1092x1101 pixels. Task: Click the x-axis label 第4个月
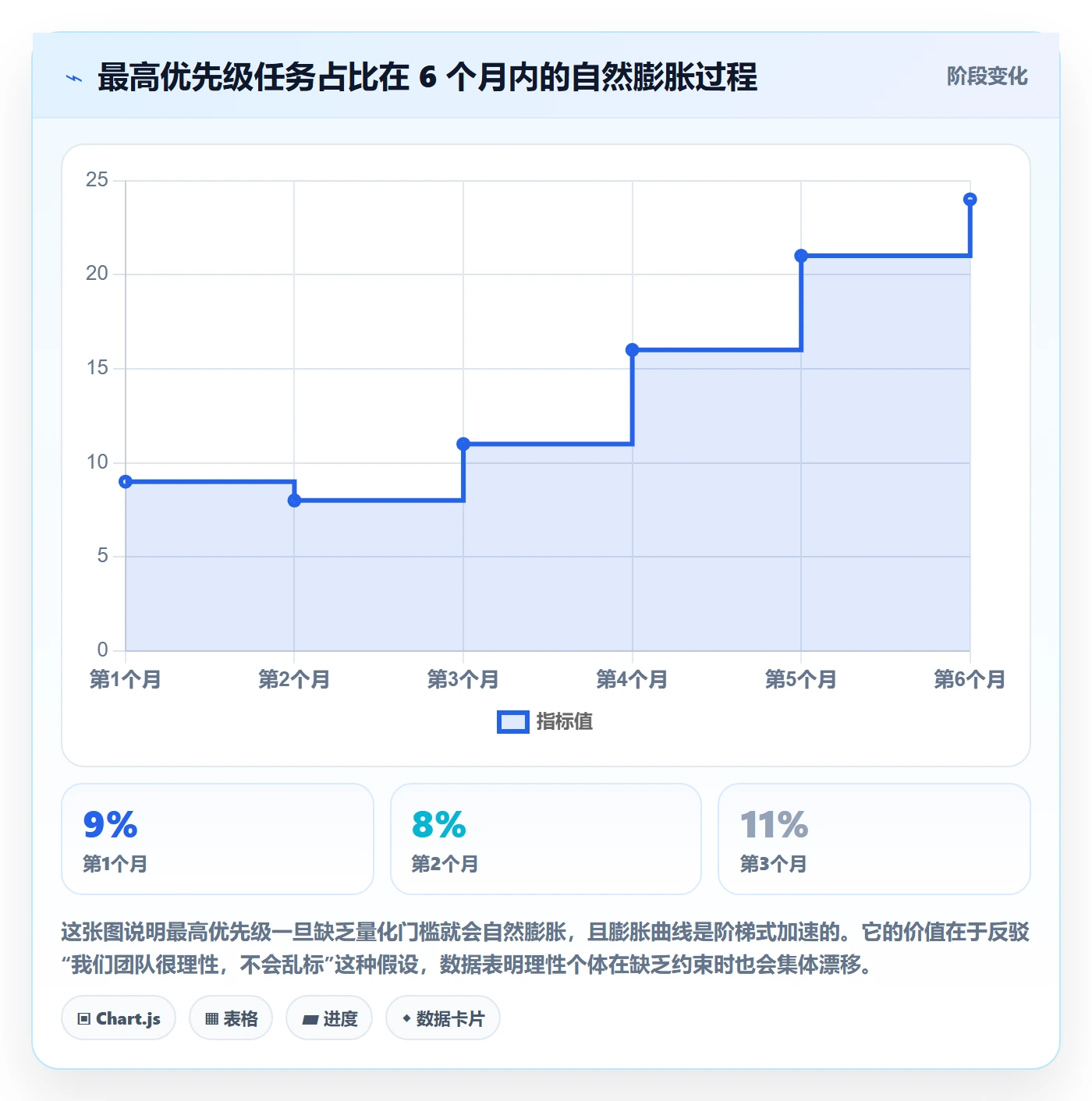(x=633, y=679)
